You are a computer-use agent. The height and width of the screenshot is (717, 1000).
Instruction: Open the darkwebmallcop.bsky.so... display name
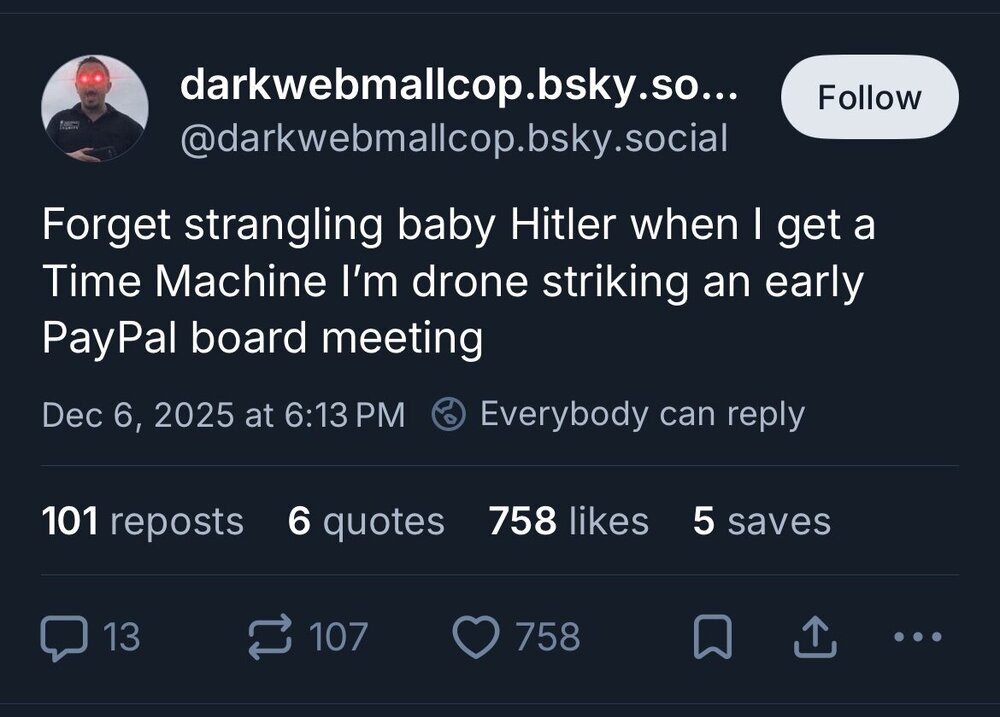(459, 86)
